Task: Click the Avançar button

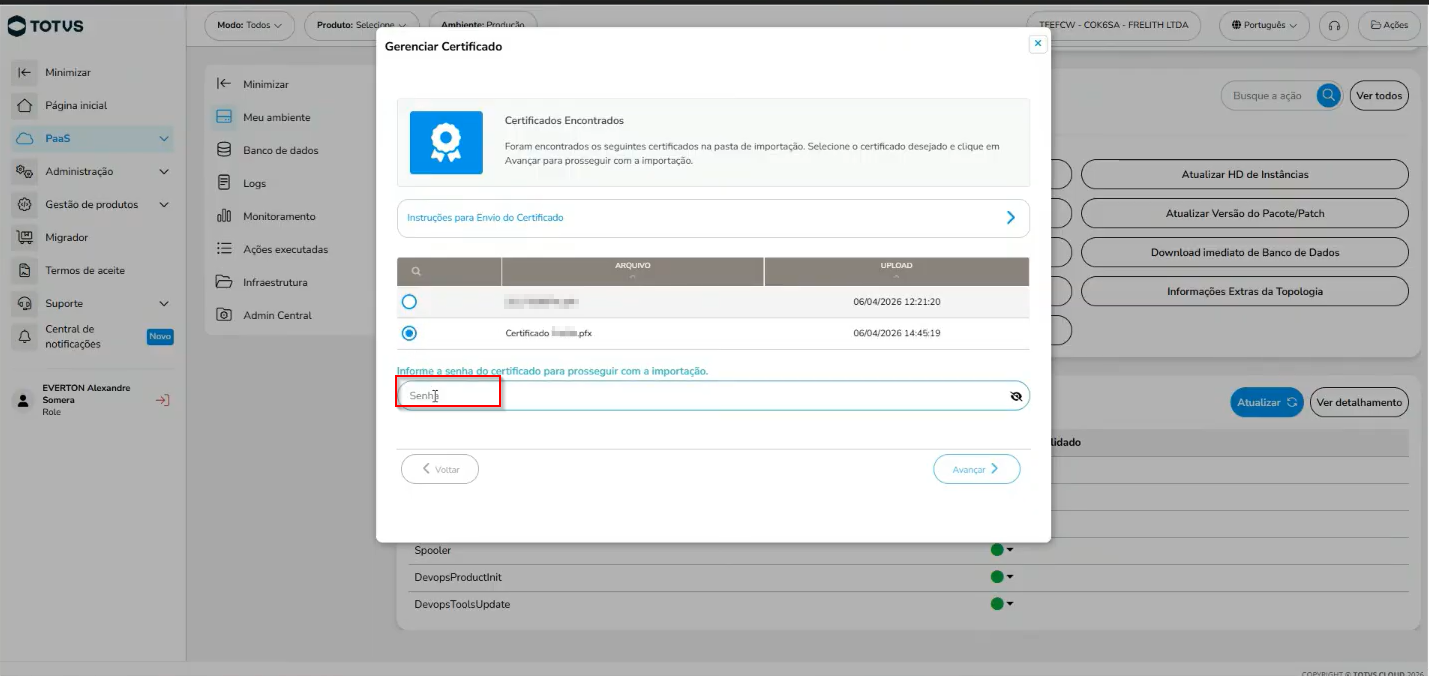Action: coord(977,469)
